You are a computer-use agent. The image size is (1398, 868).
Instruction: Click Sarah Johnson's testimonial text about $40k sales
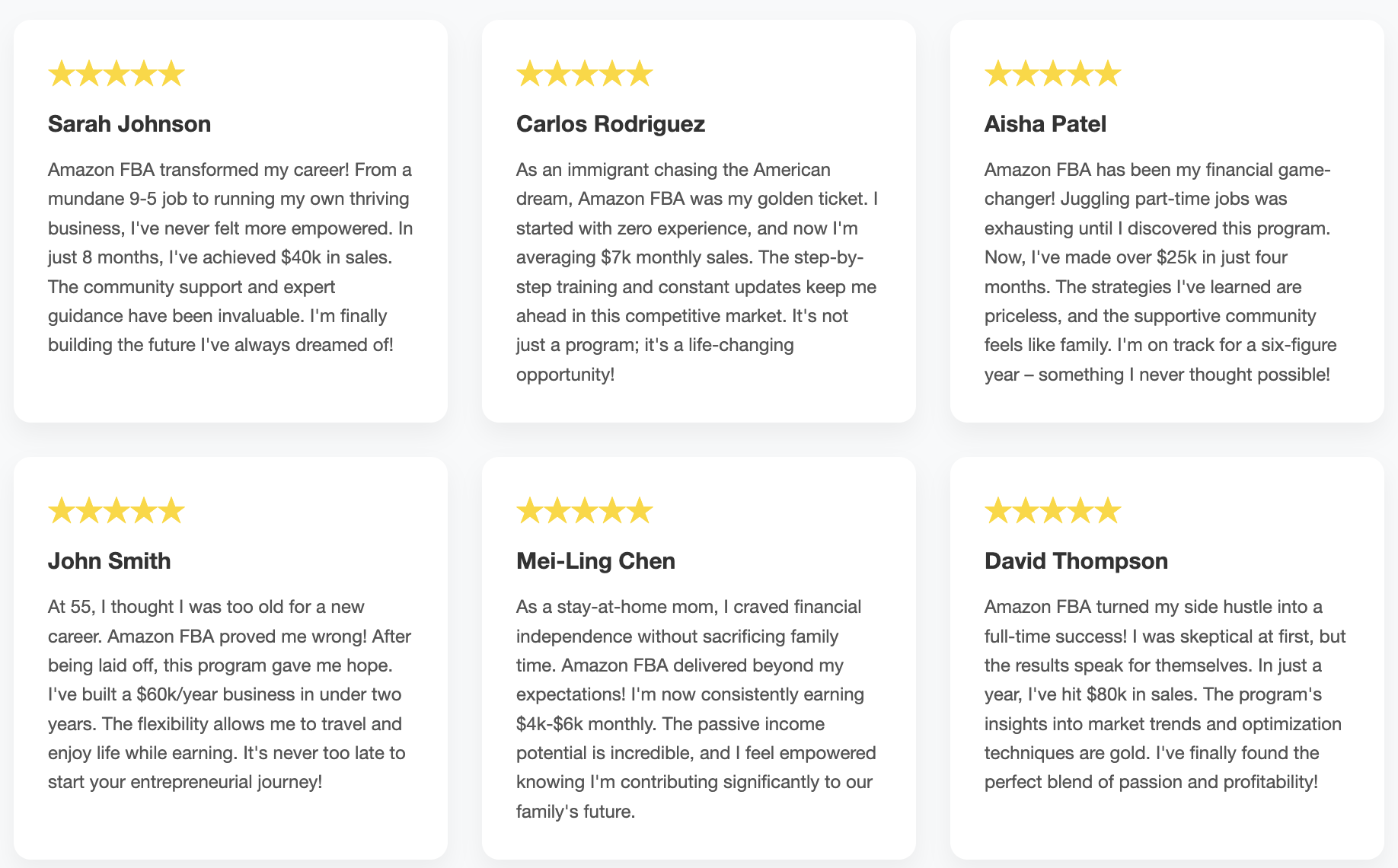[231, 257]
